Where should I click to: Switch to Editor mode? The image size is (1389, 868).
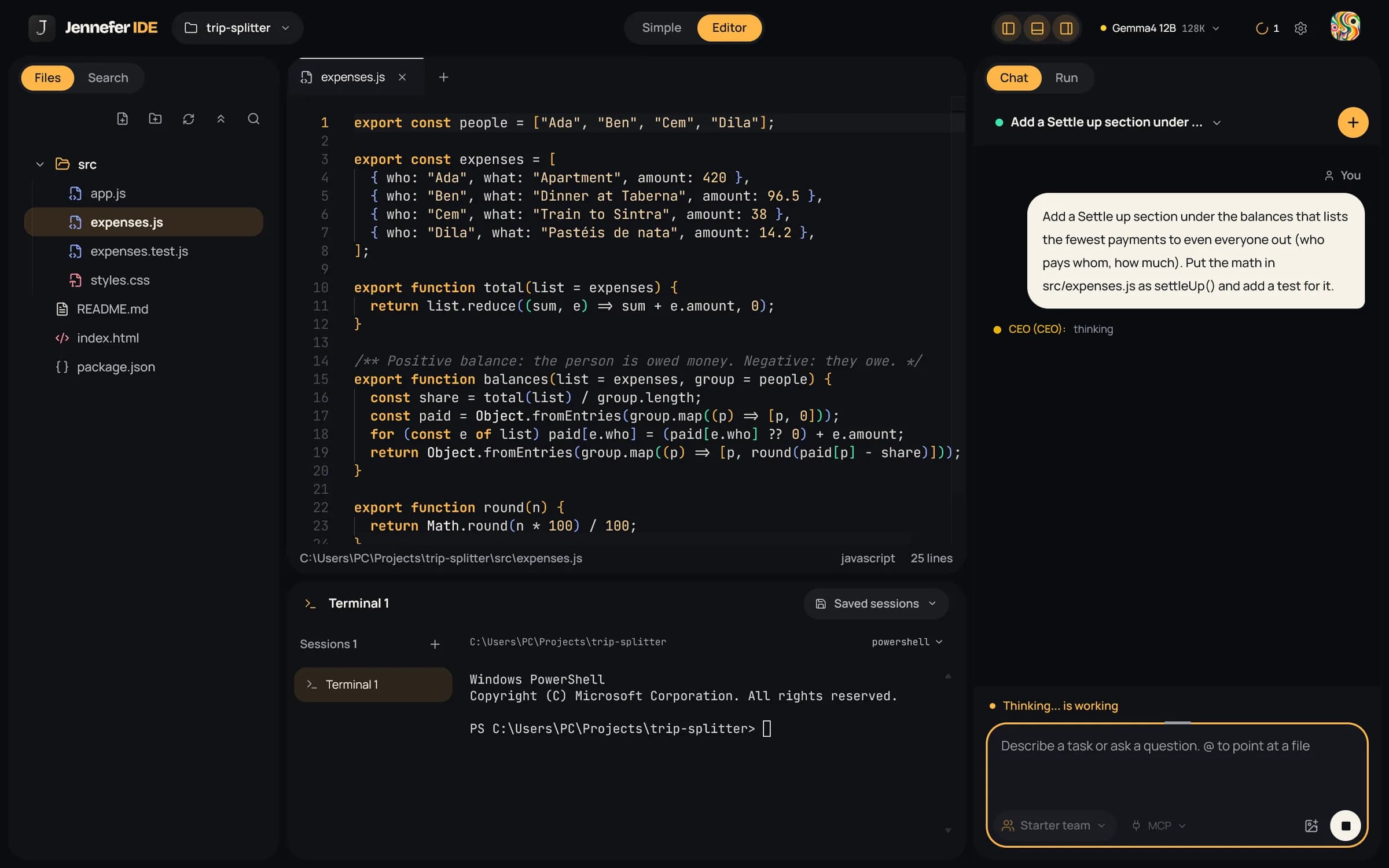729,28
